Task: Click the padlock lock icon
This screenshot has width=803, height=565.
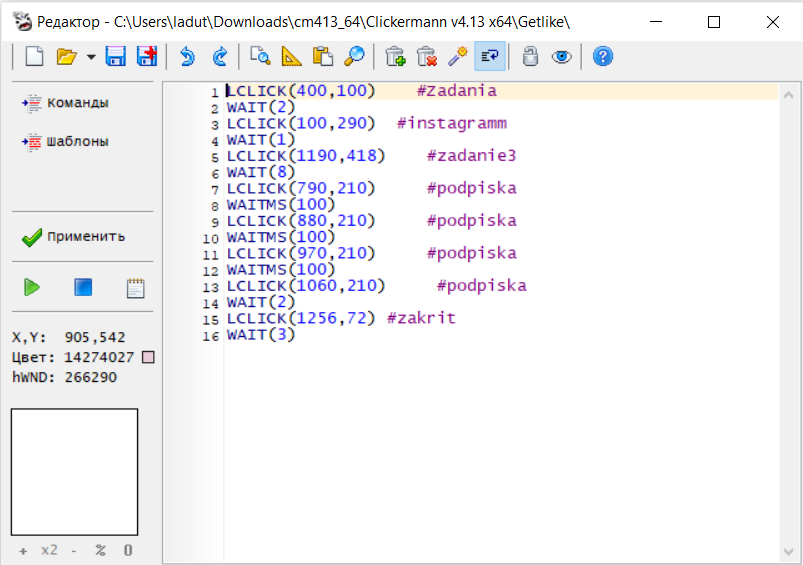Action: tap(531, 56)
